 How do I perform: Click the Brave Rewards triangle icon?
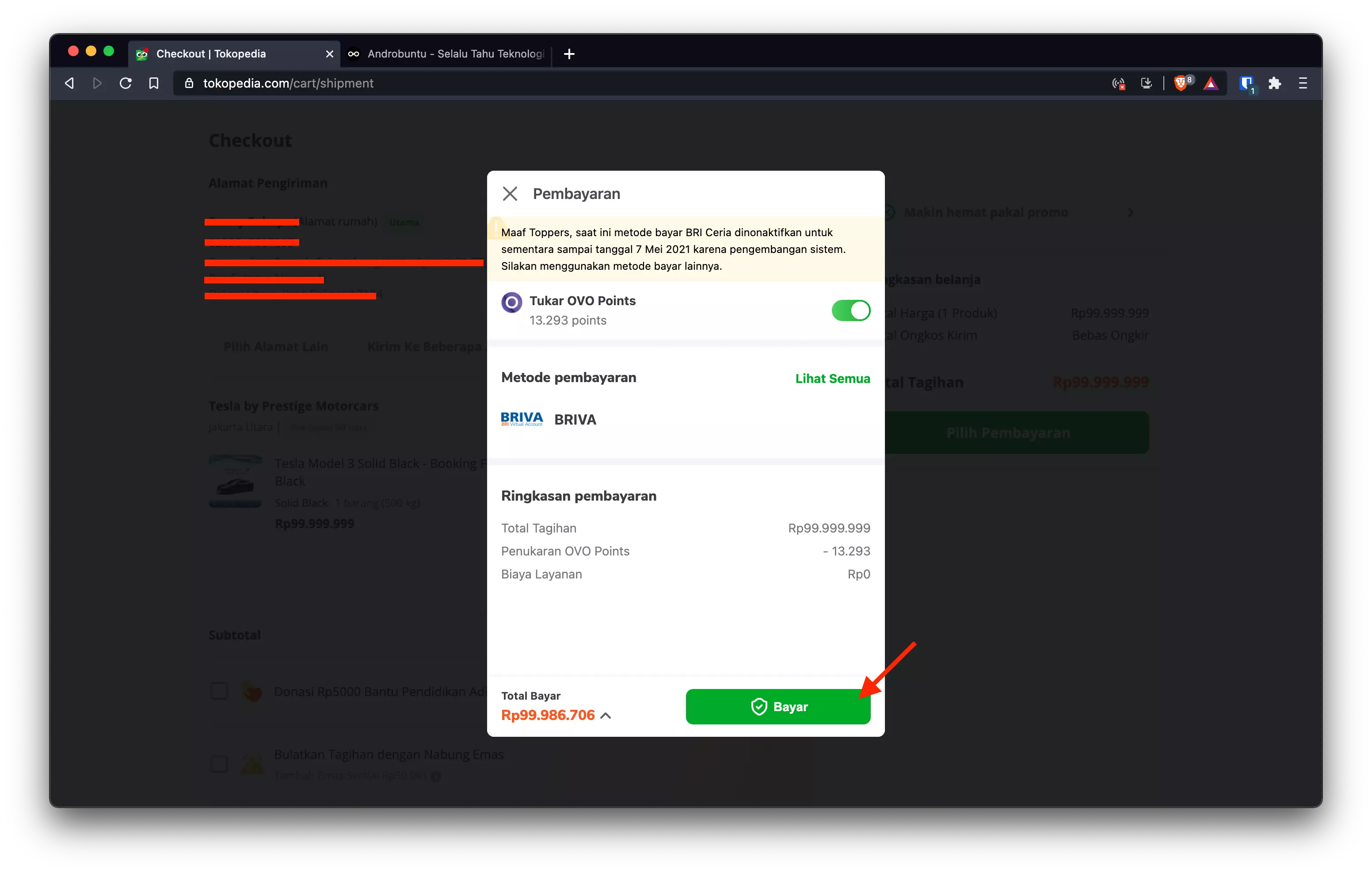[1211, 84]
